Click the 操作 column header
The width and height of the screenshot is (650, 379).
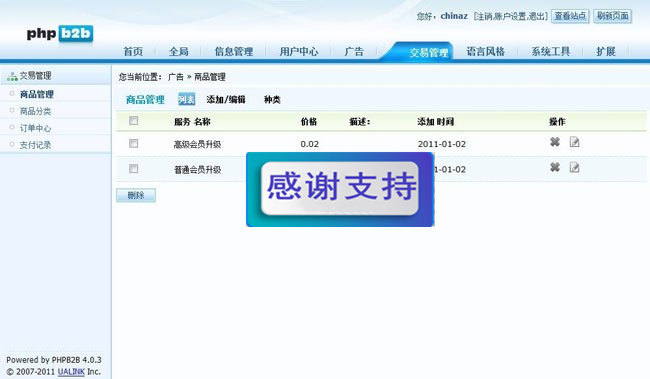pos(557,121)
